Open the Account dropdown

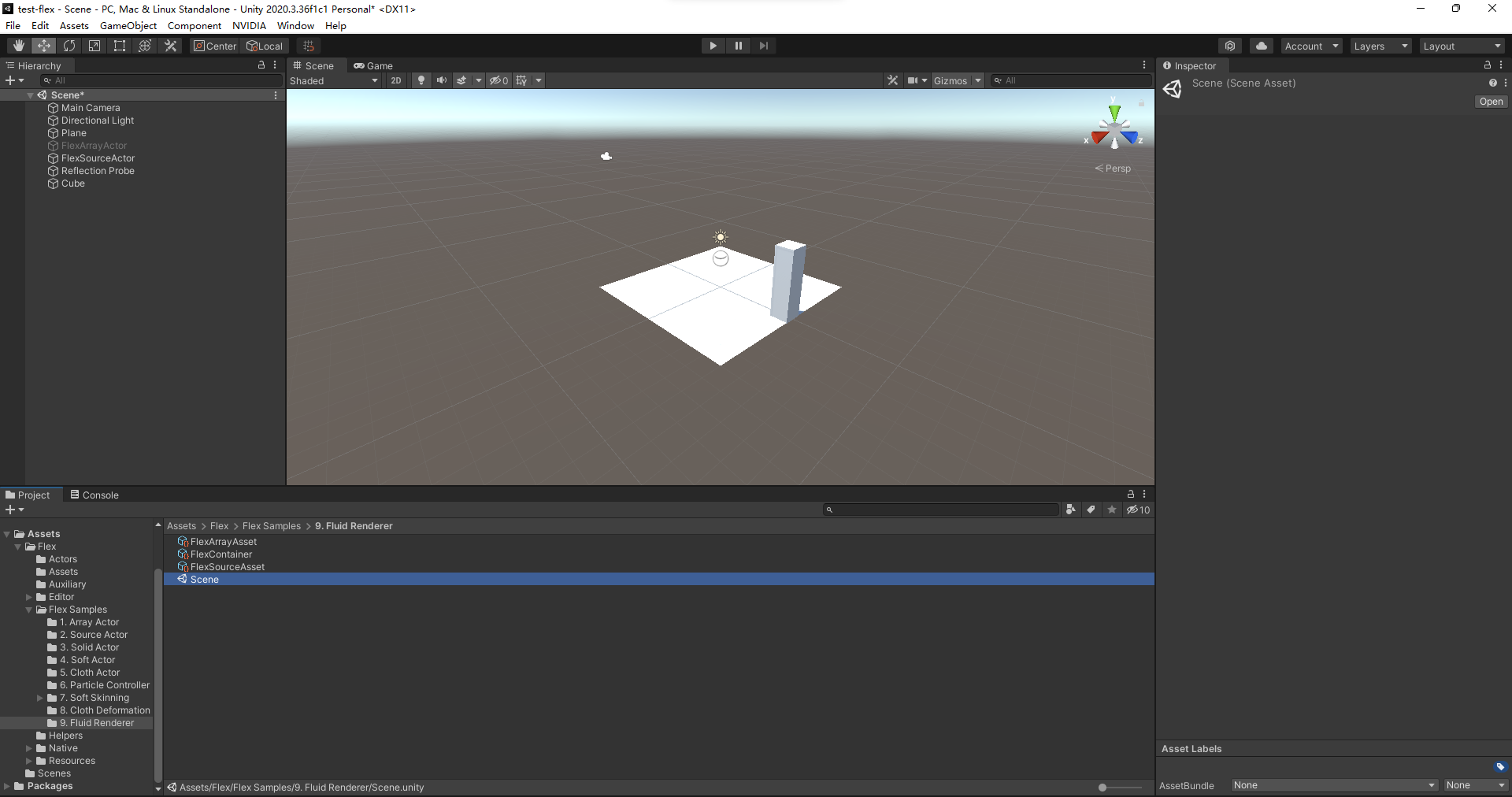tap(1311, 46)
